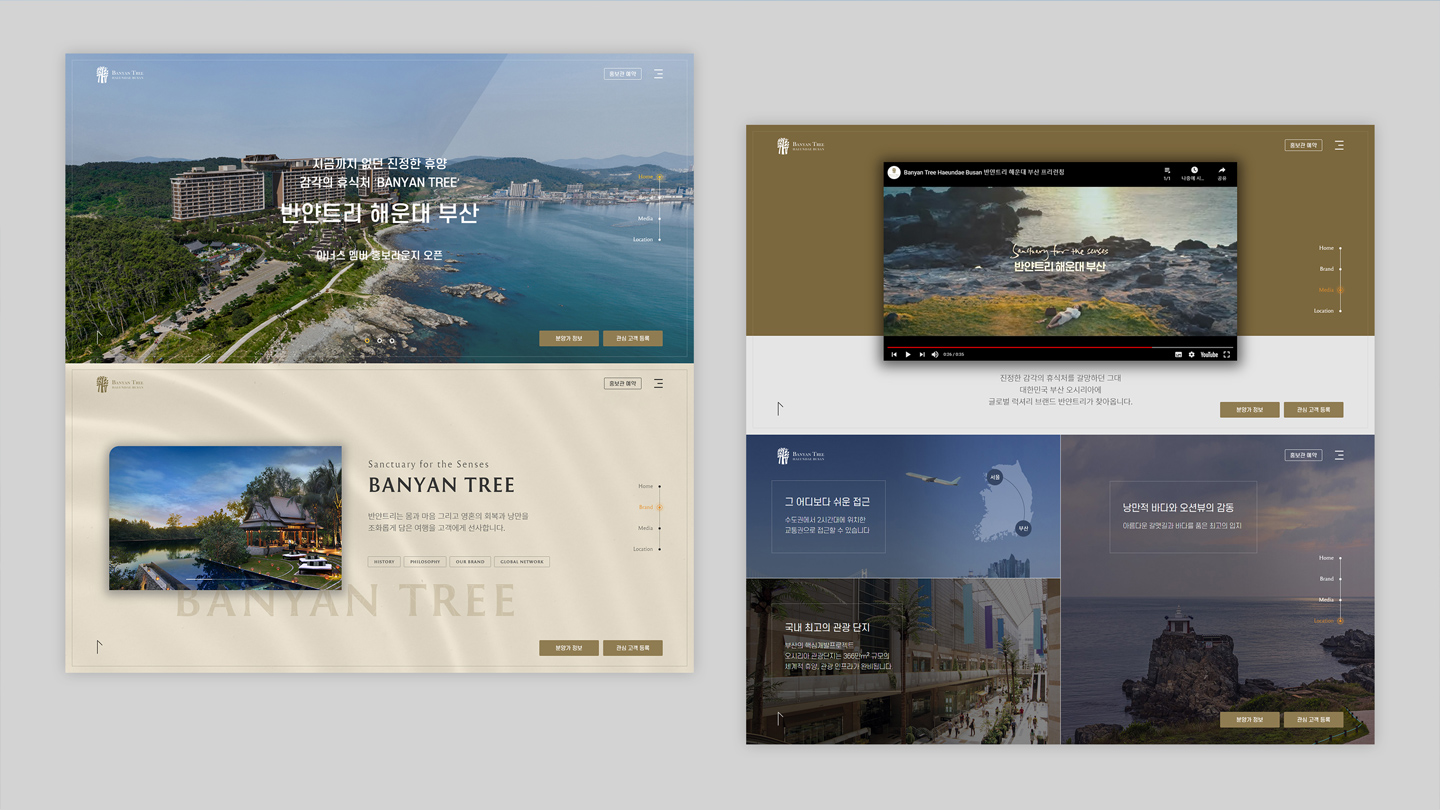This screenshot has height=810, width=1440.
Task: Open the GLOBAL NETWORK tab
Action: point(521,562)
